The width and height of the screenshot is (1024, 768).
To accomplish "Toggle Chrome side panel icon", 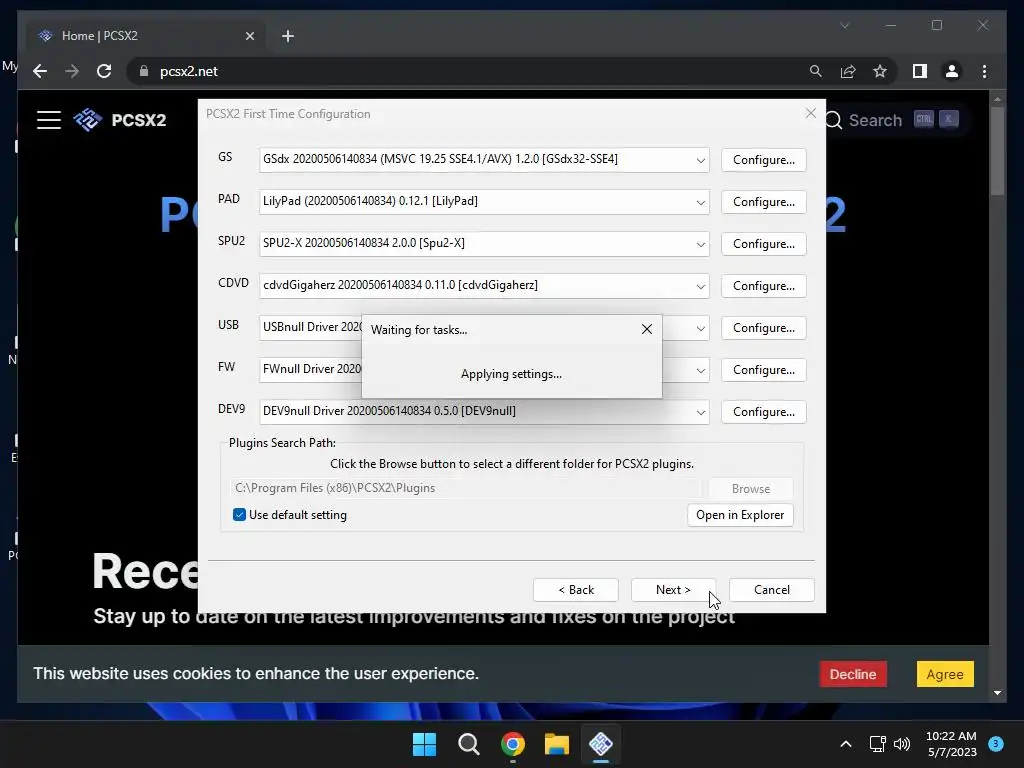I will 920,71.
